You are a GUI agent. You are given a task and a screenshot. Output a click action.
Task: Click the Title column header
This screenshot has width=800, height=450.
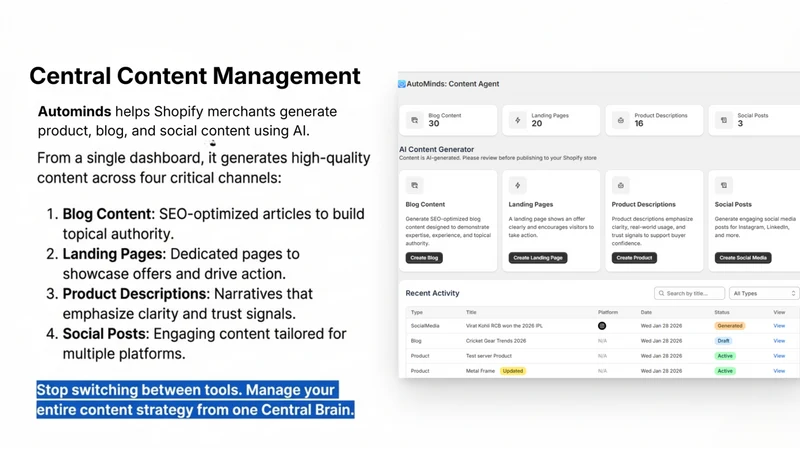471,312
